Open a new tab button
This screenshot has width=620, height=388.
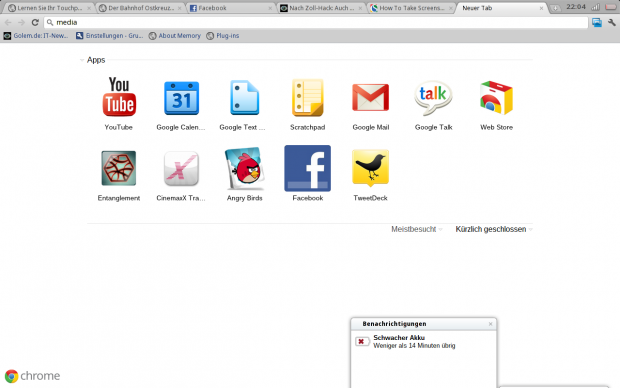555,8
